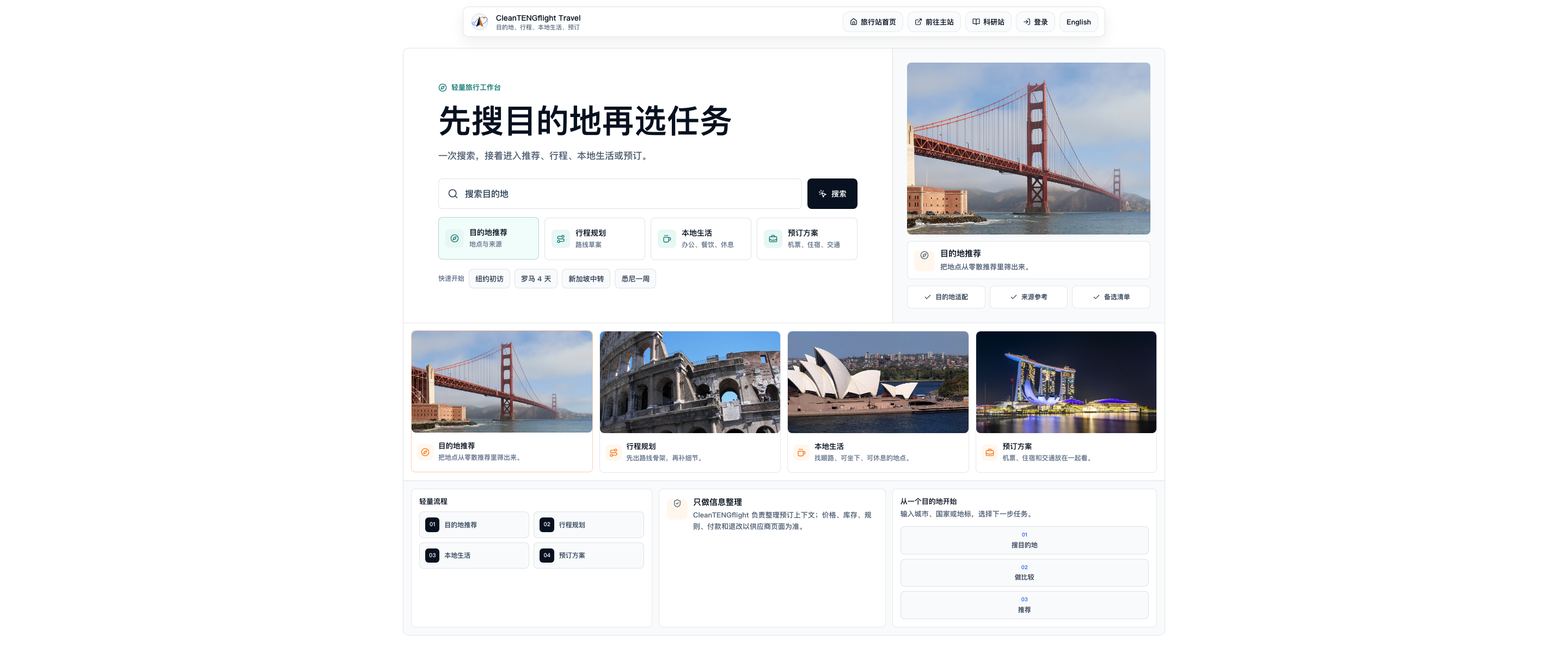Screen dimensions: 1568x666
Task: Click the shield icon beside 只做信息整理
Action: coord(677,504)
